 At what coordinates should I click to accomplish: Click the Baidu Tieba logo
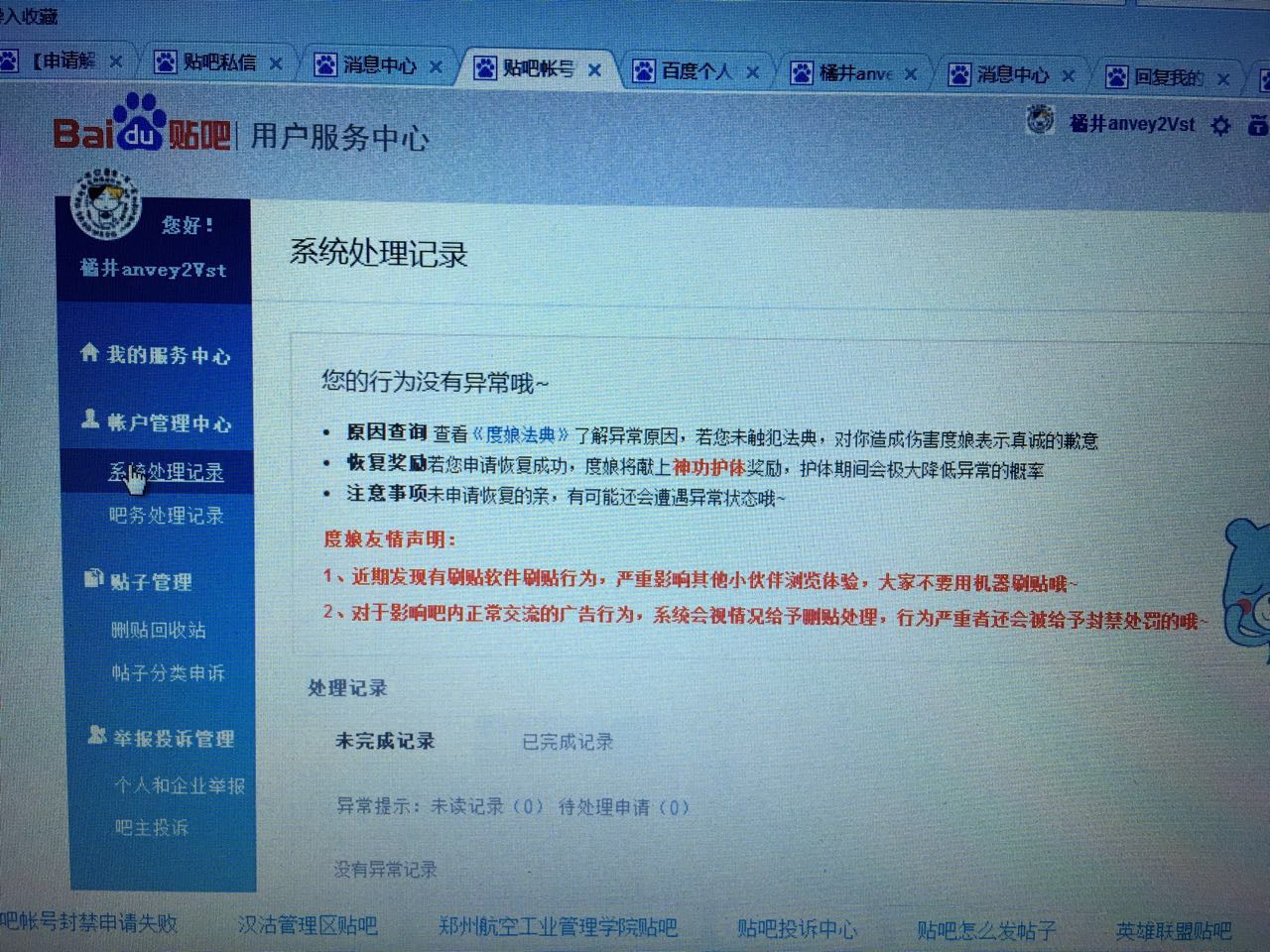click(x=142, y=127)
